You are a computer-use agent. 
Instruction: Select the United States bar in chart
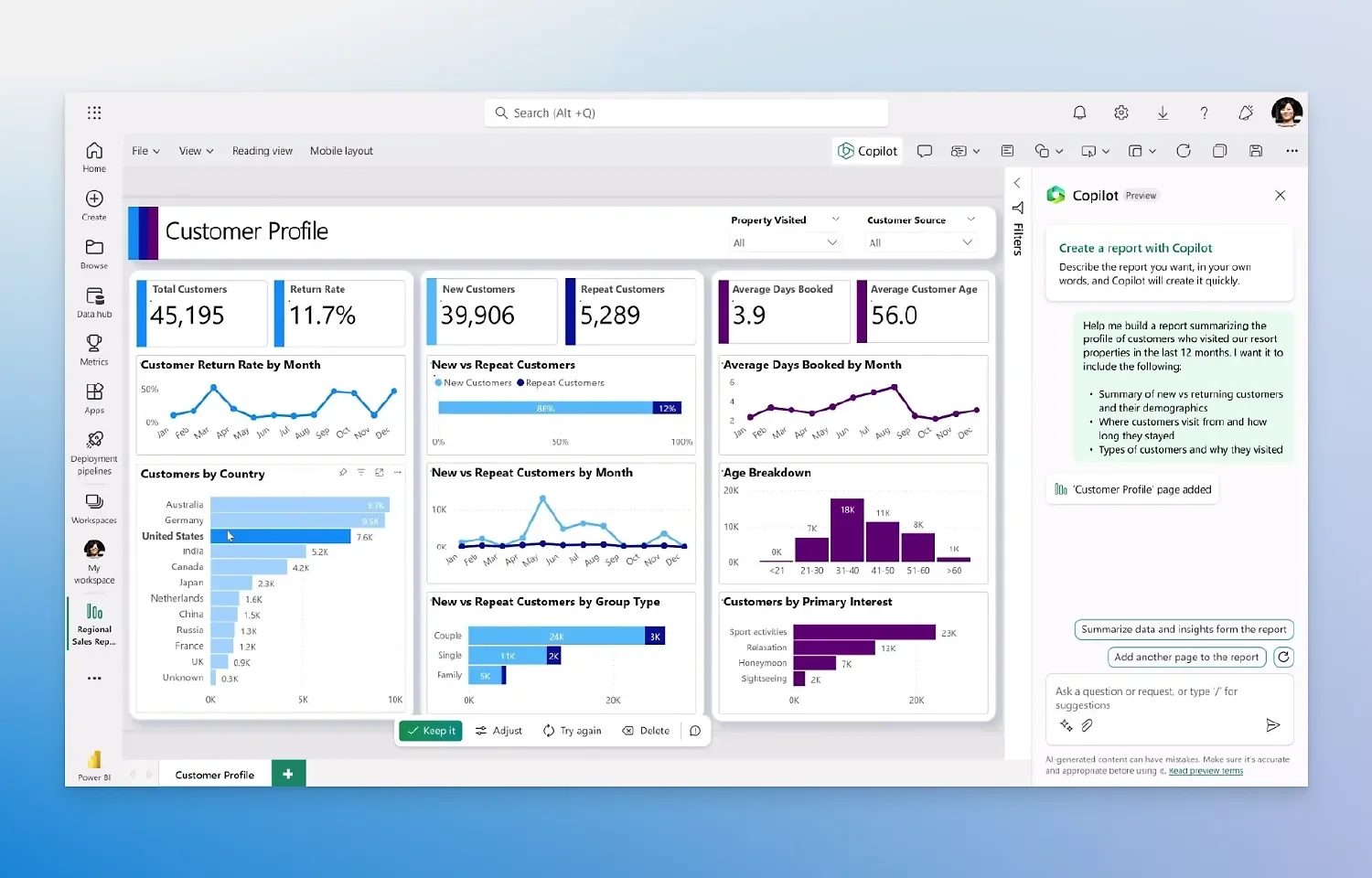(280, 536)
